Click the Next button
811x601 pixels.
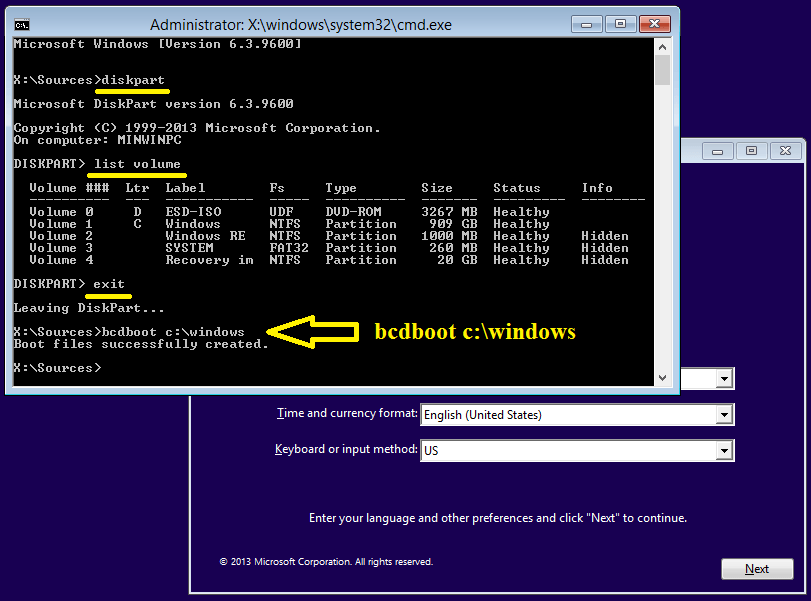(x=757, y=568)
